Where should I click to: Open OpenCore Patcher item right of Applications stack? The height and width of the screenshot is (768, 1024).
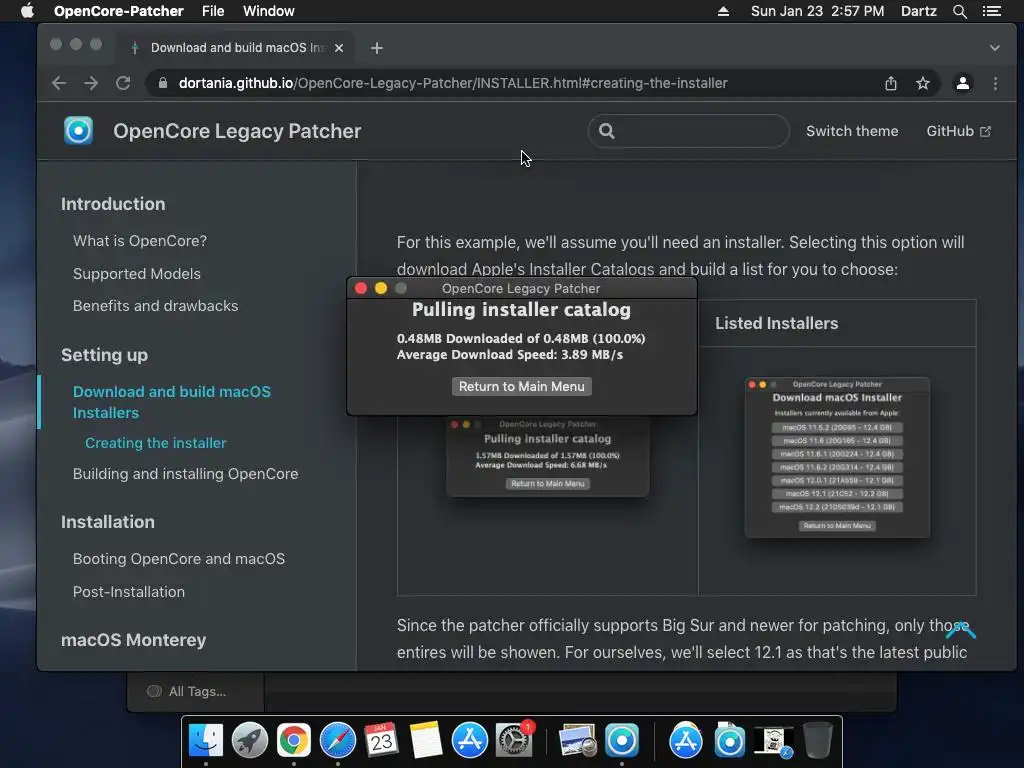[729, 741]
